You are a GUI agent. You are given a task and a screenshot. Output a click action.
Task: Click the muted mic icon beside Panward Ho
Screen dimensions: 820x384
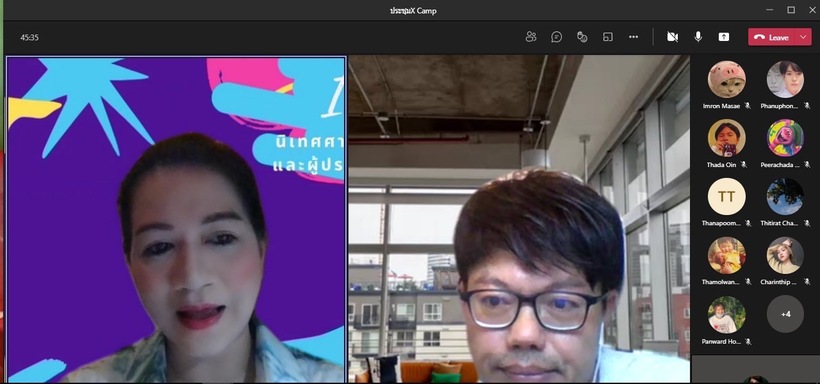pos(748,342)
